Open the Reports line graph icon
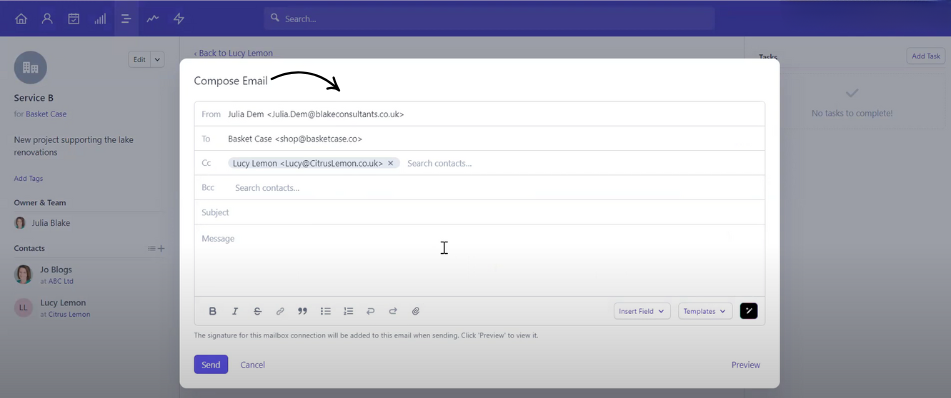 coord(152,18)
